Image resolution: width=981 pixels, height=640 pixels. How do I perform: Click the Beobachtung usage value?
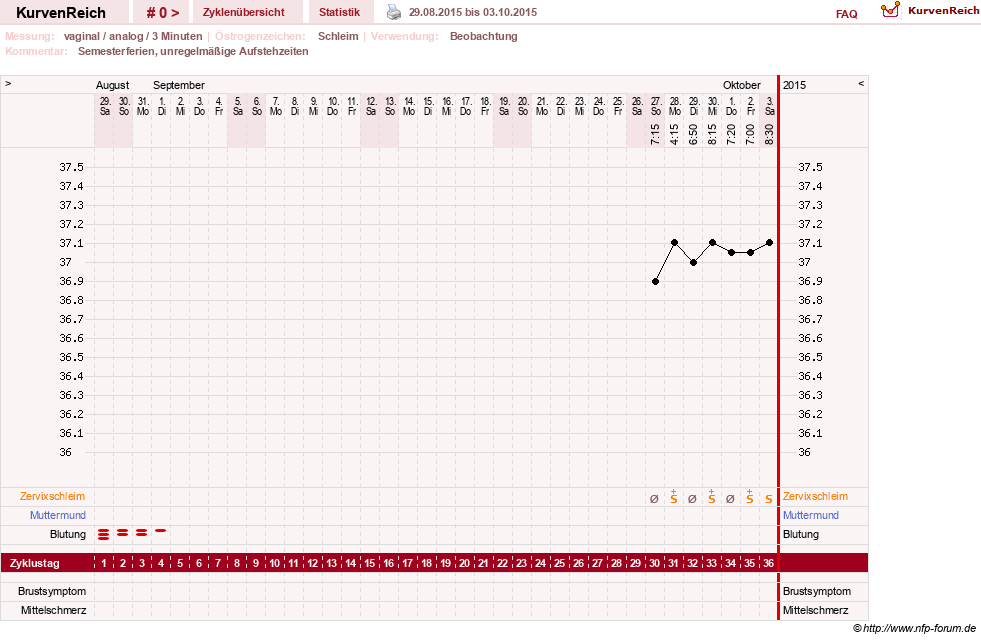484,36
